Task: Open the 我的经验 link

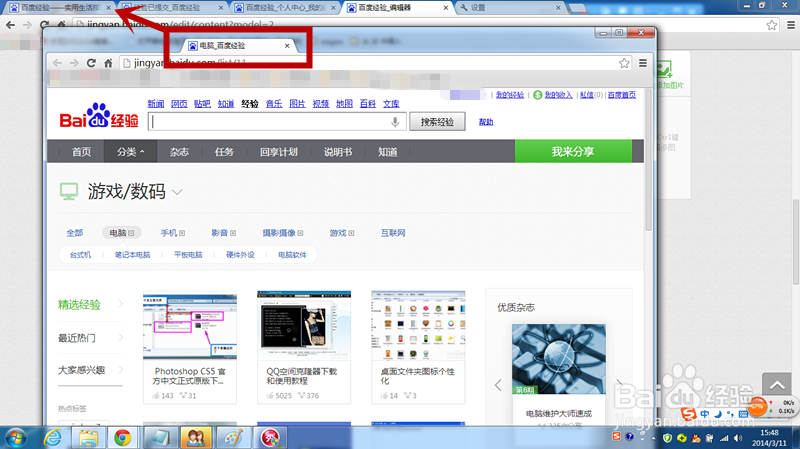Action: (510, 95)
